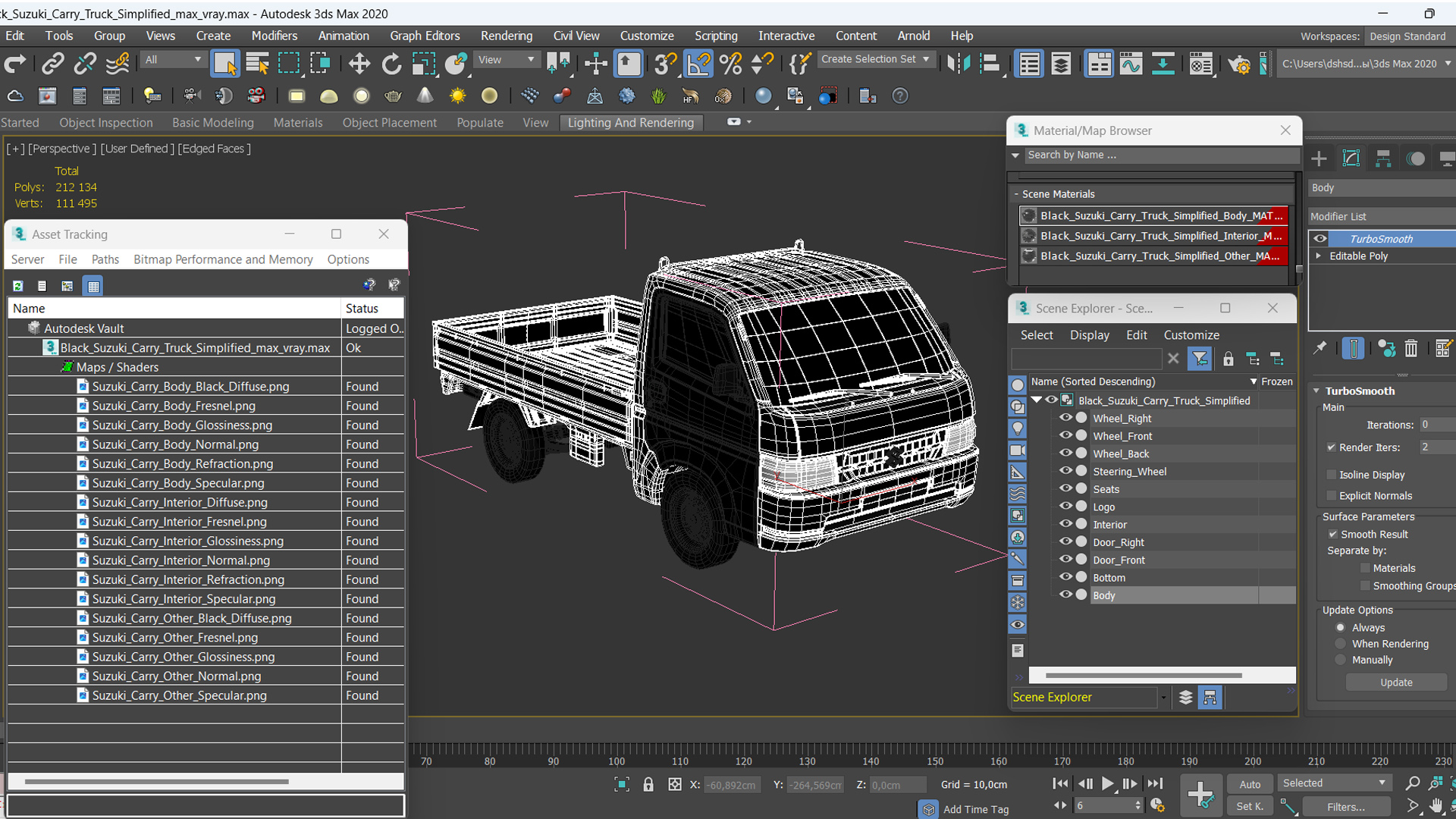Screen dimensions: 1456x819
Task: Click the Refresh icon in Asset Tracking
Action: point(18,286)
